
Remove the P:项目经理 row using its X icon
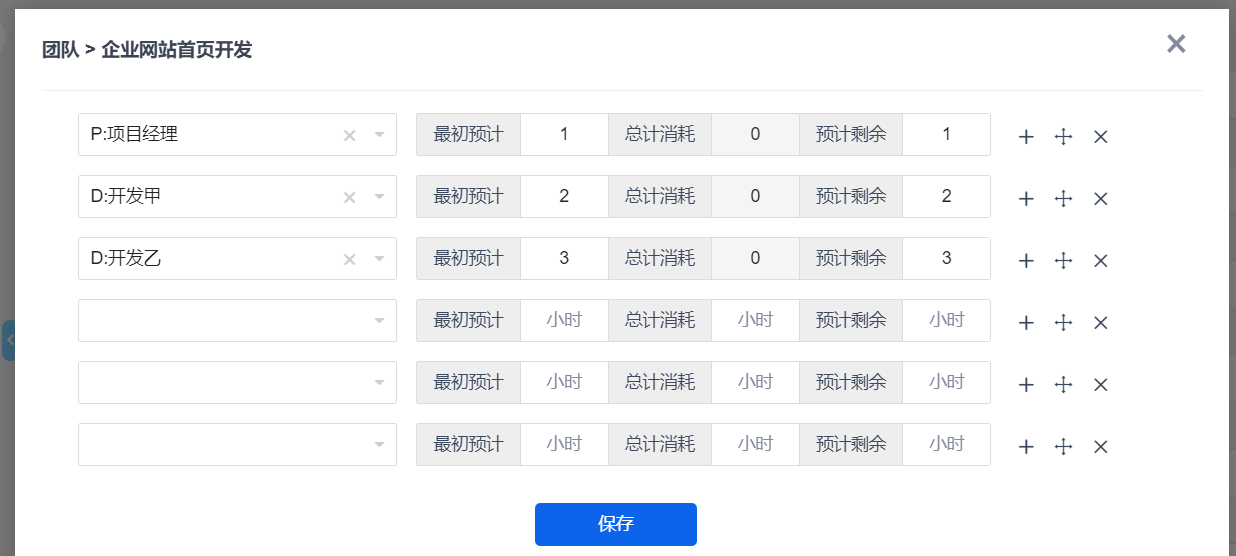pyautogui.click(x=1101, y=137)
